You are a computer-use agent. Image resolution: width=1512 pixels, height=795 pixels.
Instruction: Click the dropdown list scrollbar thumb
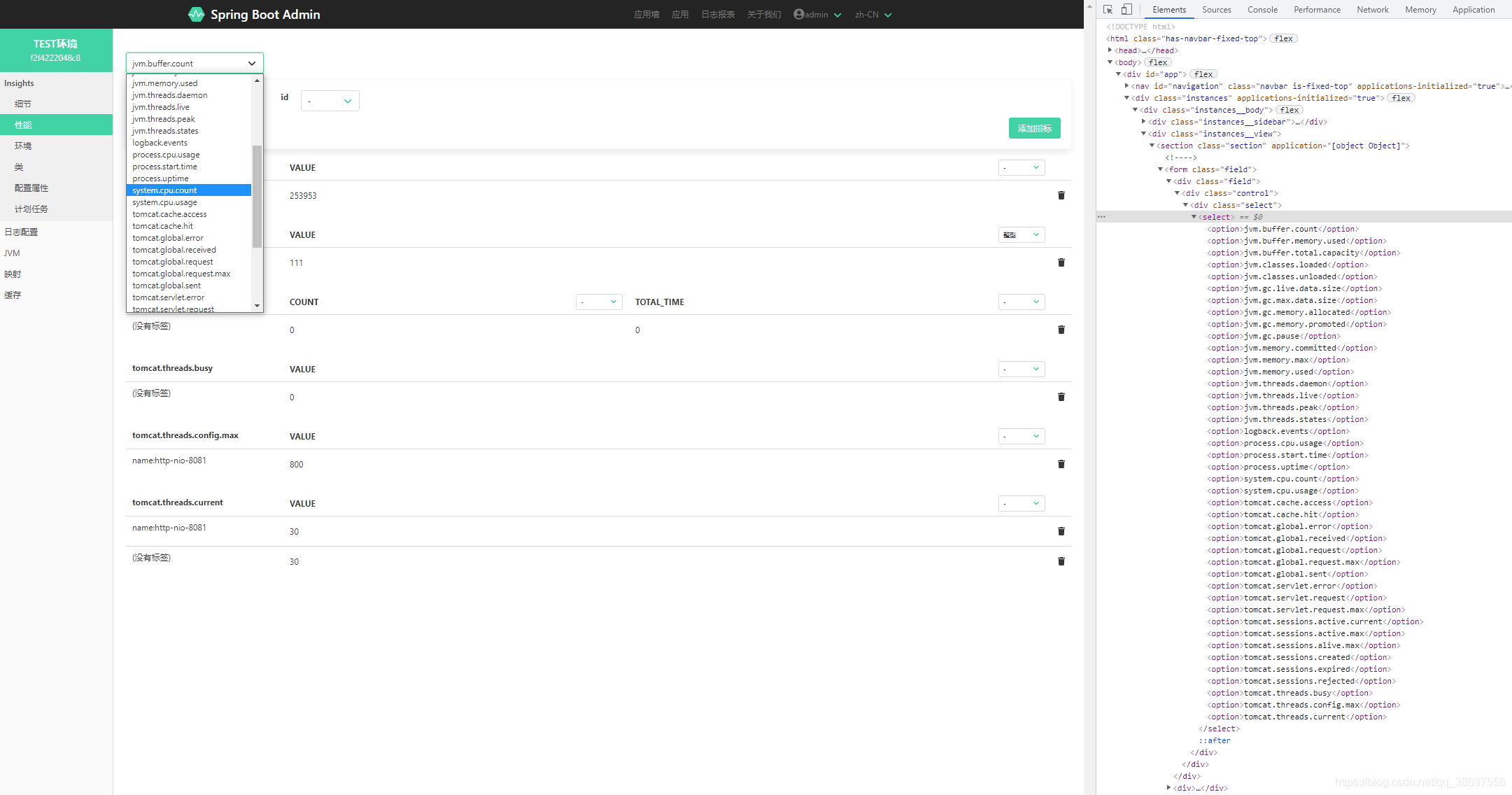(257, 197)
